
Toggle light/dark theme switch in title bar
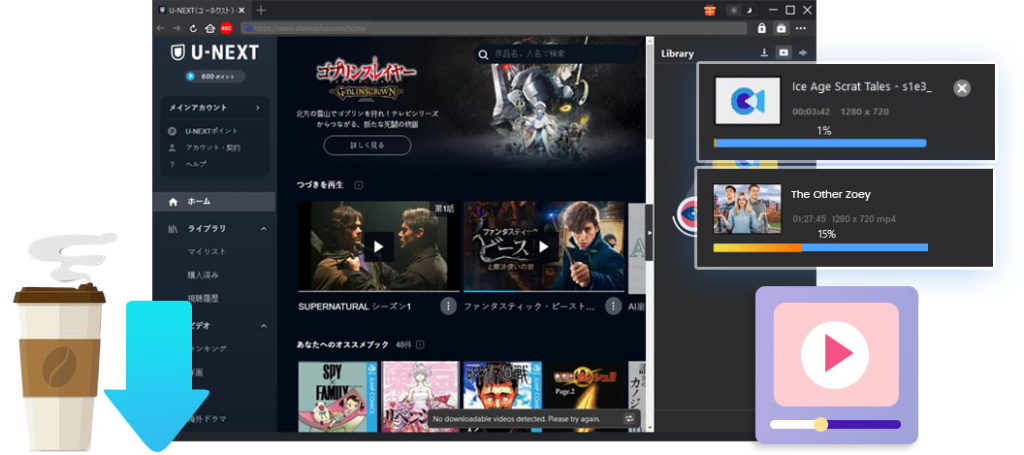[x=741, y=10]
